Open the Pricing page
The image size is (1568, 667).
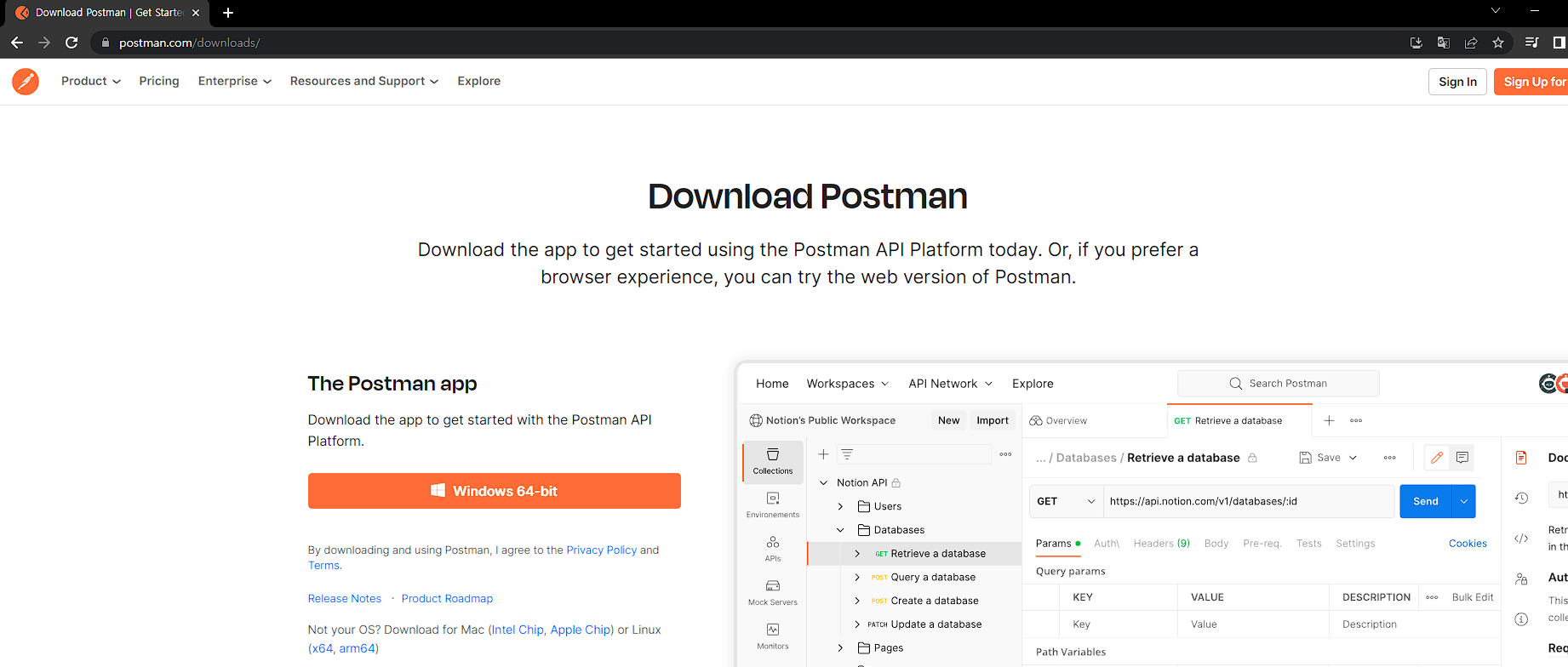pos(159,81)
